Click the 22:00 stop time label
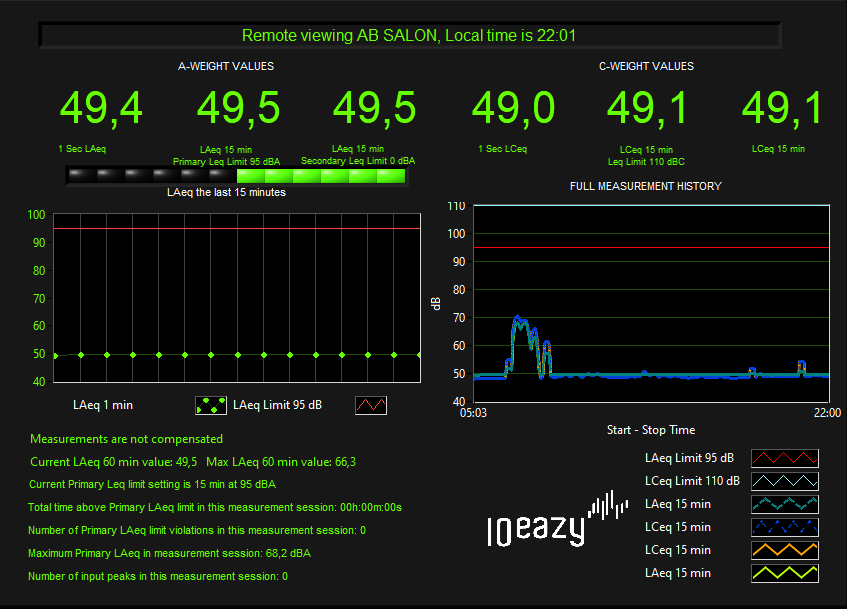The width and height of the screenshot is (847, 611). 826,412
